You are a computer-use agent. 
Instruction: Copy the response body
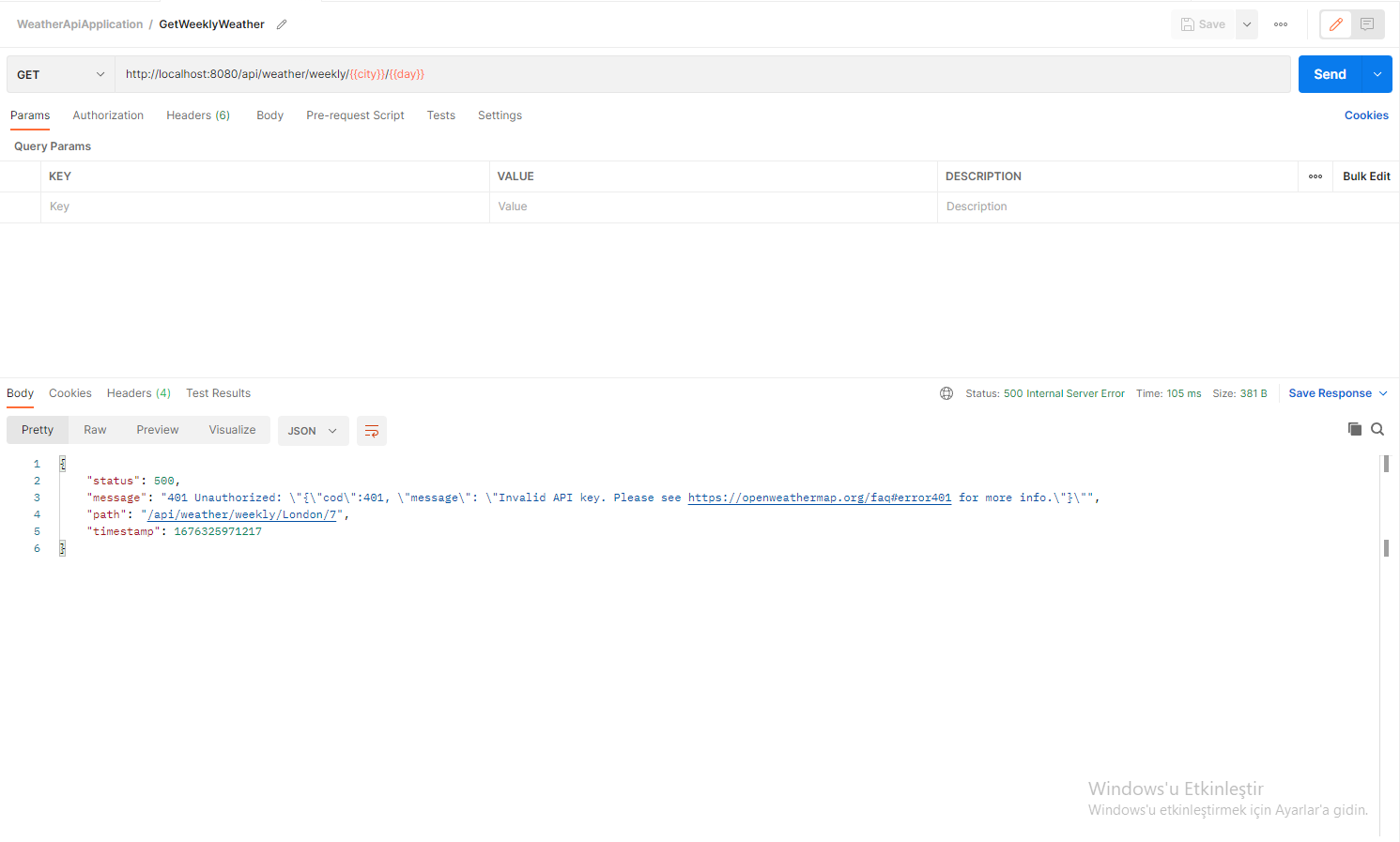(1355, 429)
